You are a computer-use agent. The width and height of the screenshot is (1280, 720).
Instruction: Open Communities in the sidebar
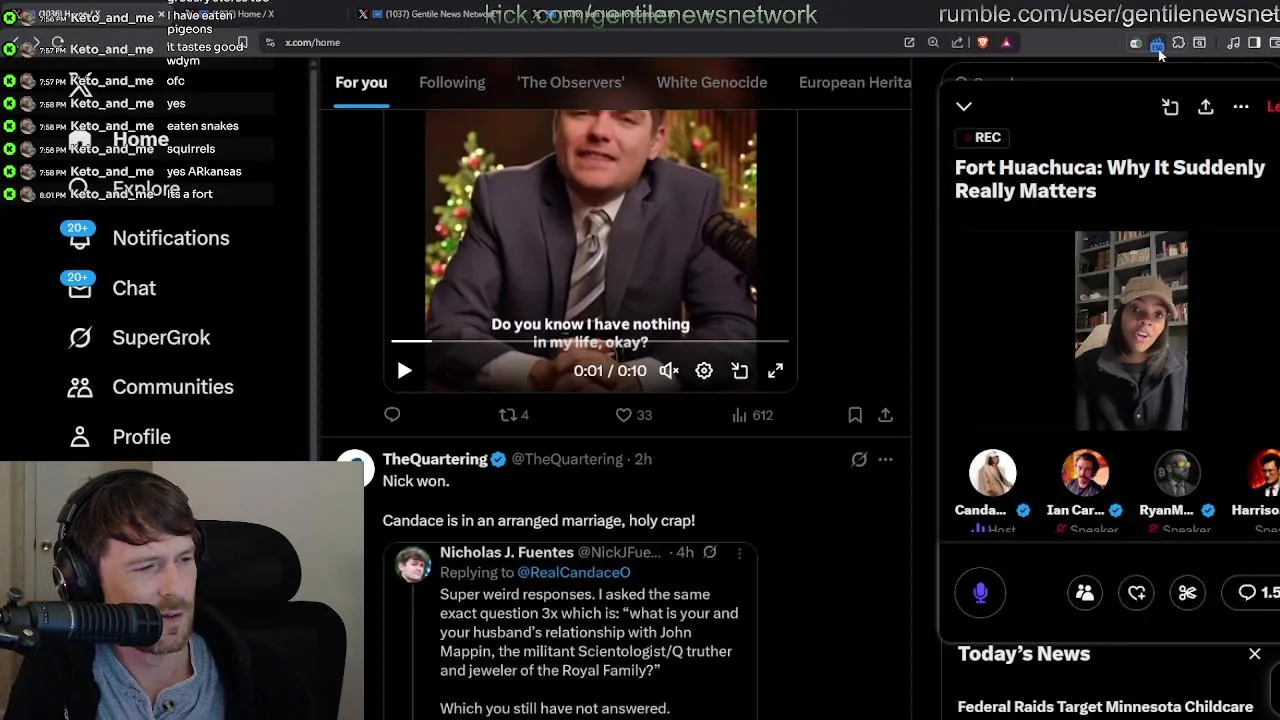tap(150, 387)
